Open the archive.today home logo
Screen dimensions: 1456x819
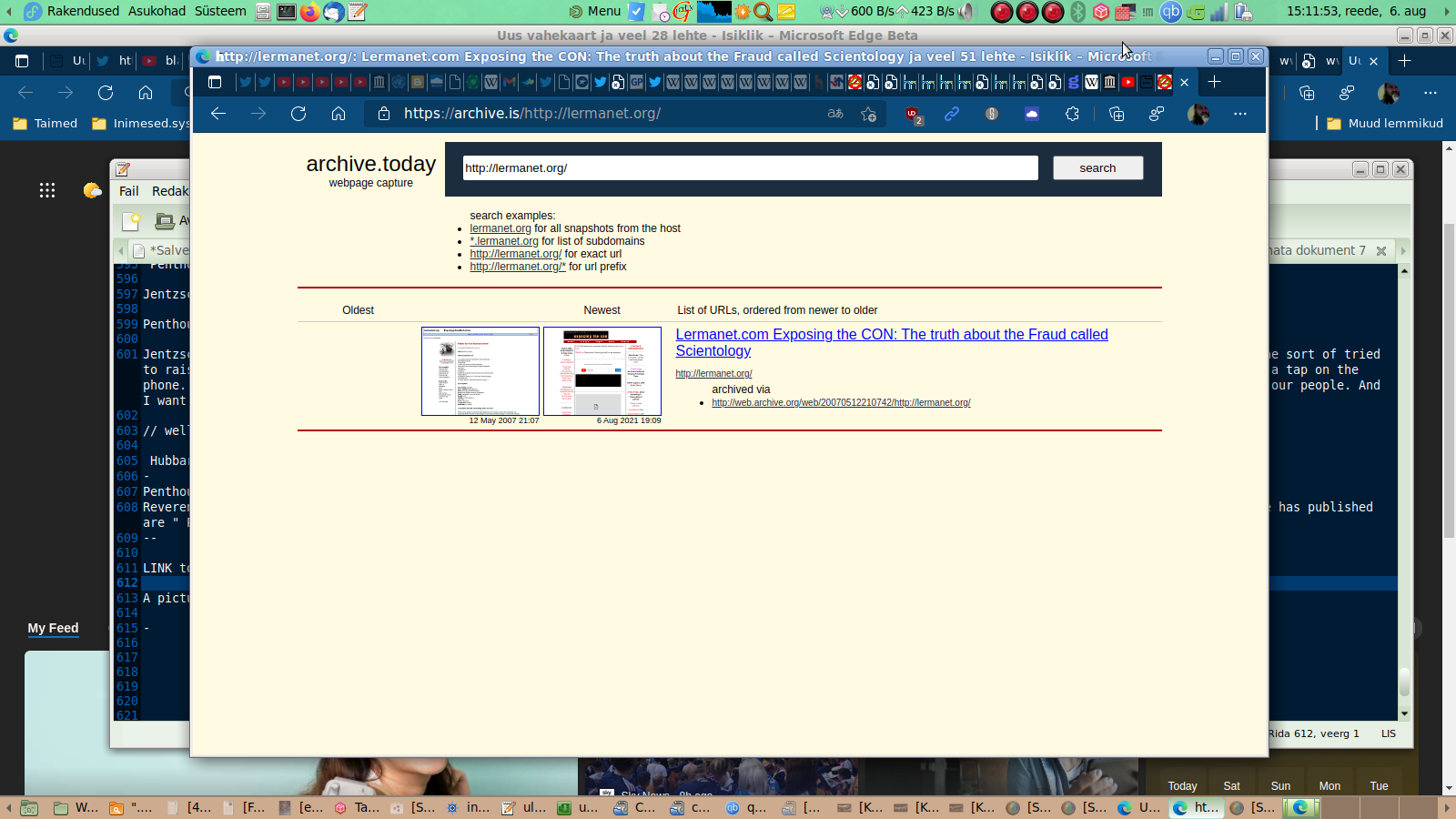[x=371, y=164]
